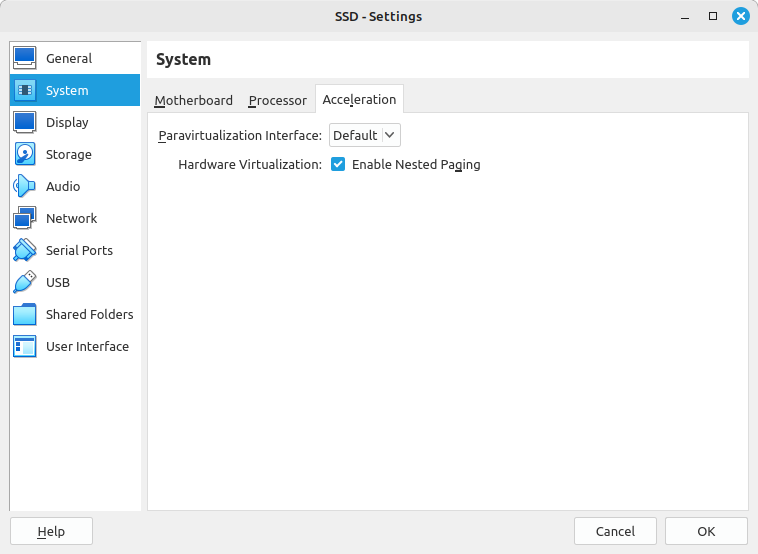Open Help for settings dialog
The width and height of the screenshot is (758, 554).
pyautogui.click(x=51, y=531)
